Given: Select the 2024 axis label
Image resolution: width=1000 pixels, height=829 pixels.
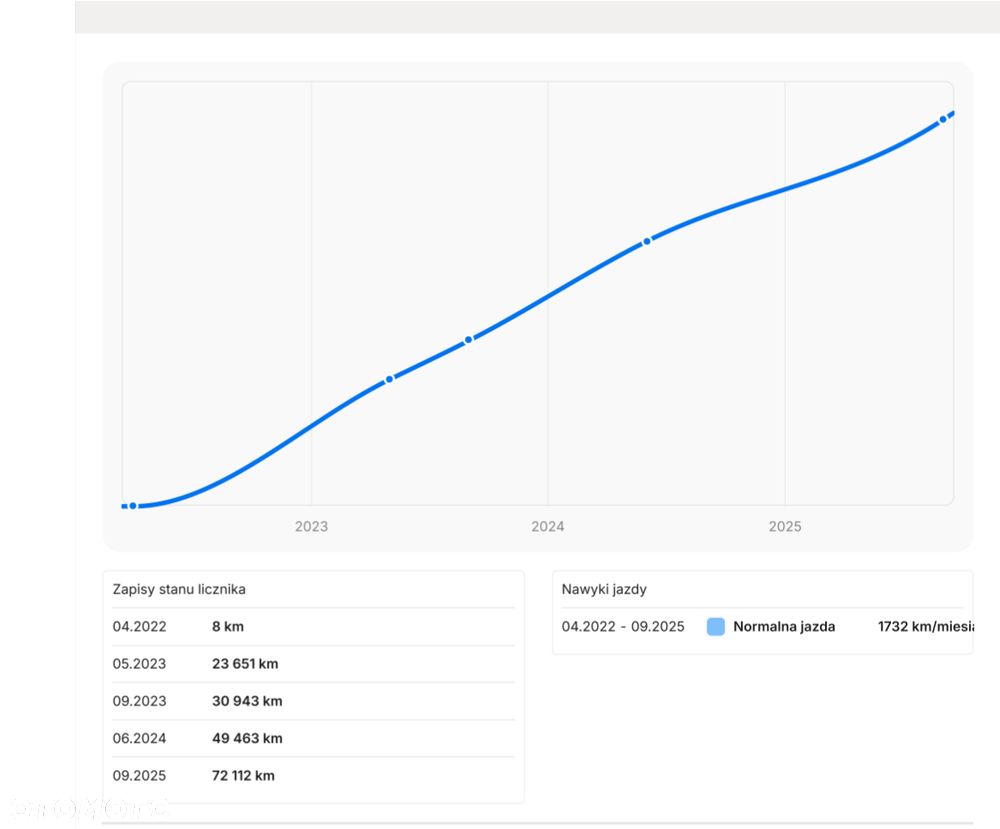Looking at the screenshot, I should click(x=548, y=526).
